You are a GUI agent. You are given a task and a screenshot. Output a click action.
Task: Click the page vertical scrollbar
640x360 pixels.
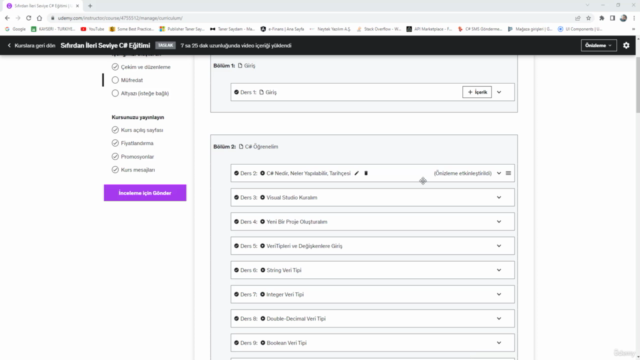637,86
